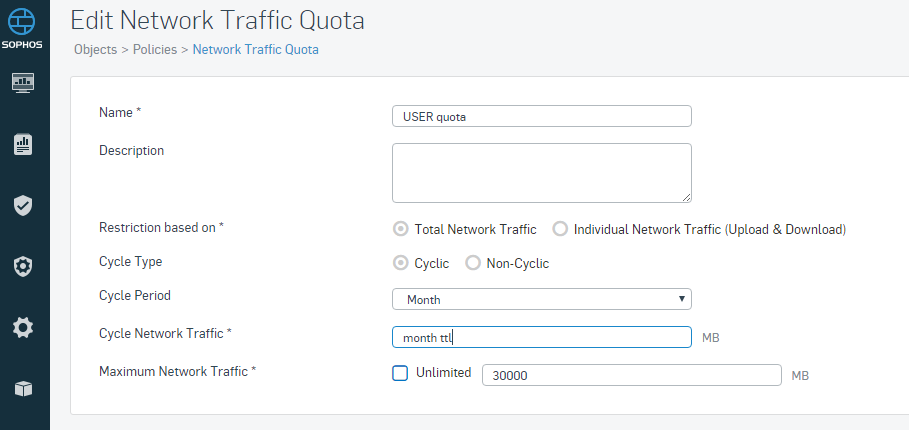Open the gear system settings icon
The height and width of the screenshot is (430, 909).
(23, 328)
